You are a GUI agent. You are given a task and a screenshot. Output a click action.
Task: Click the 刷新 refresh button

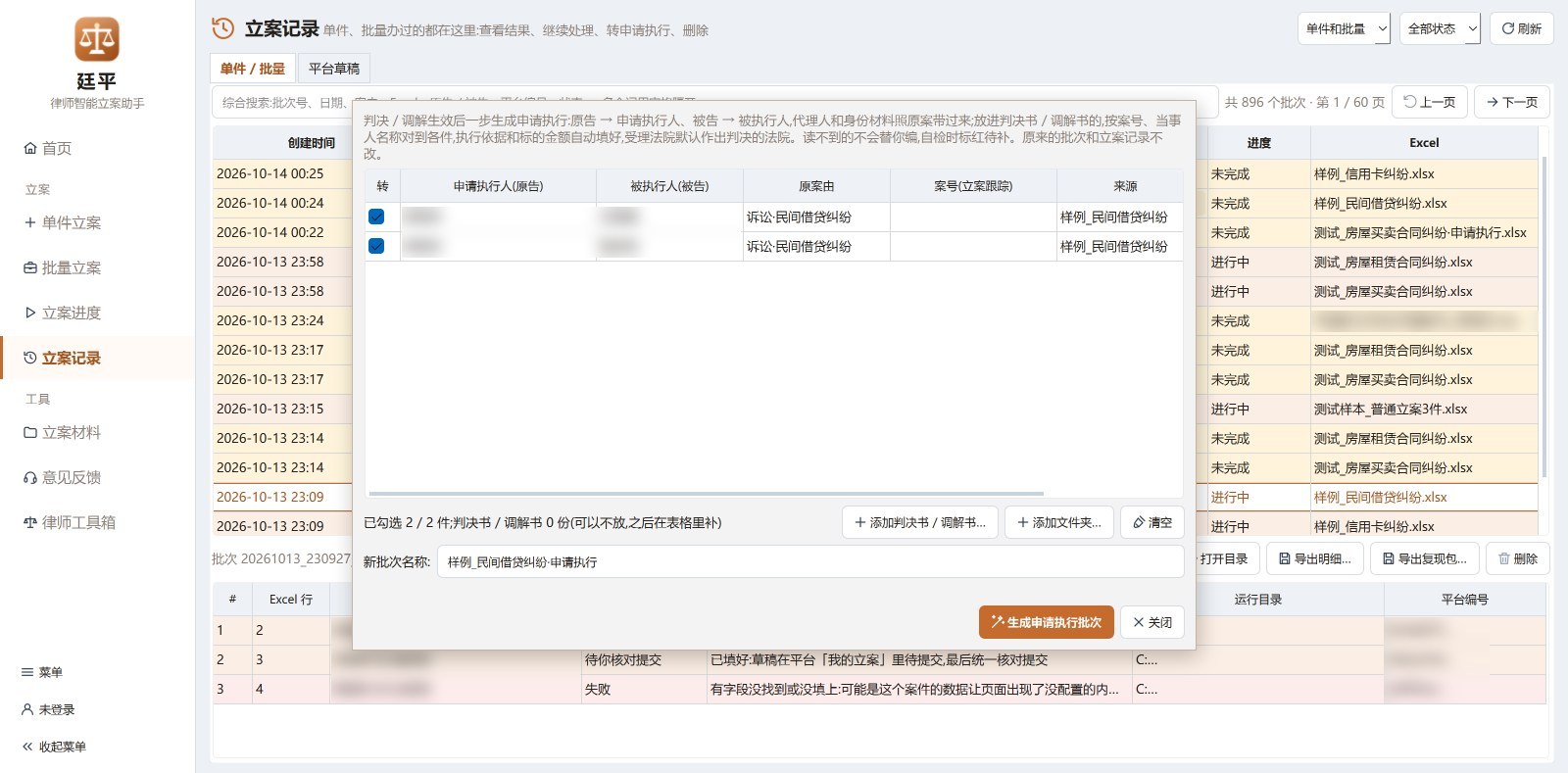1521,28
